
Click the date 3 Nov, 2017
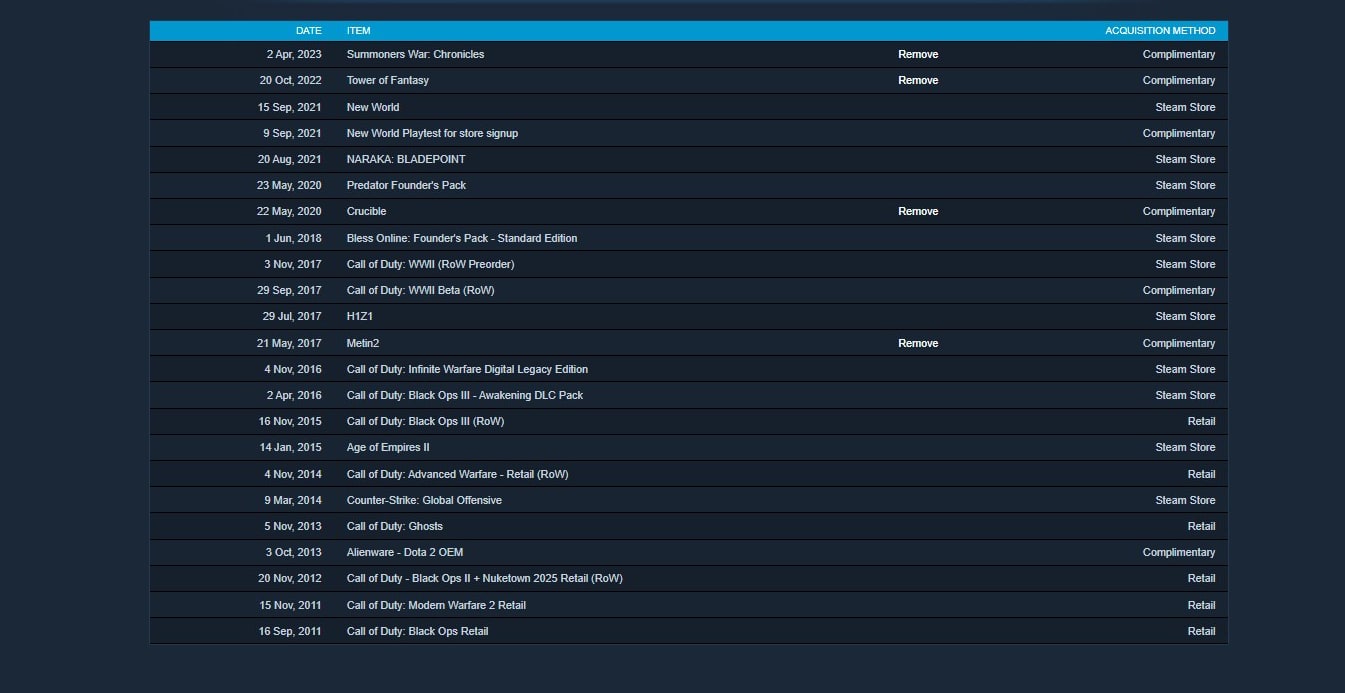click(293, 264)
